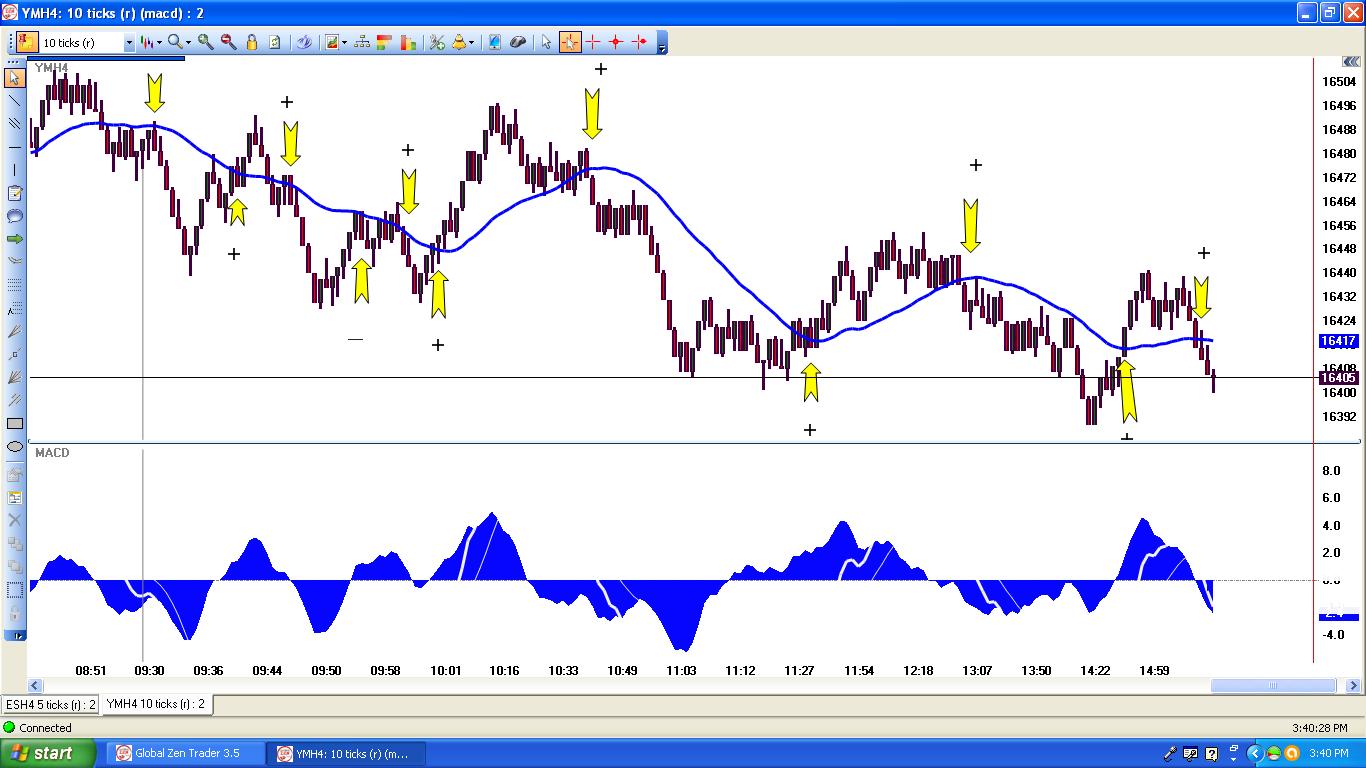Select the note text annotation tool
Image resolution: width=1366 pixels, height=768 pixels.
click(x=15, y=194)
